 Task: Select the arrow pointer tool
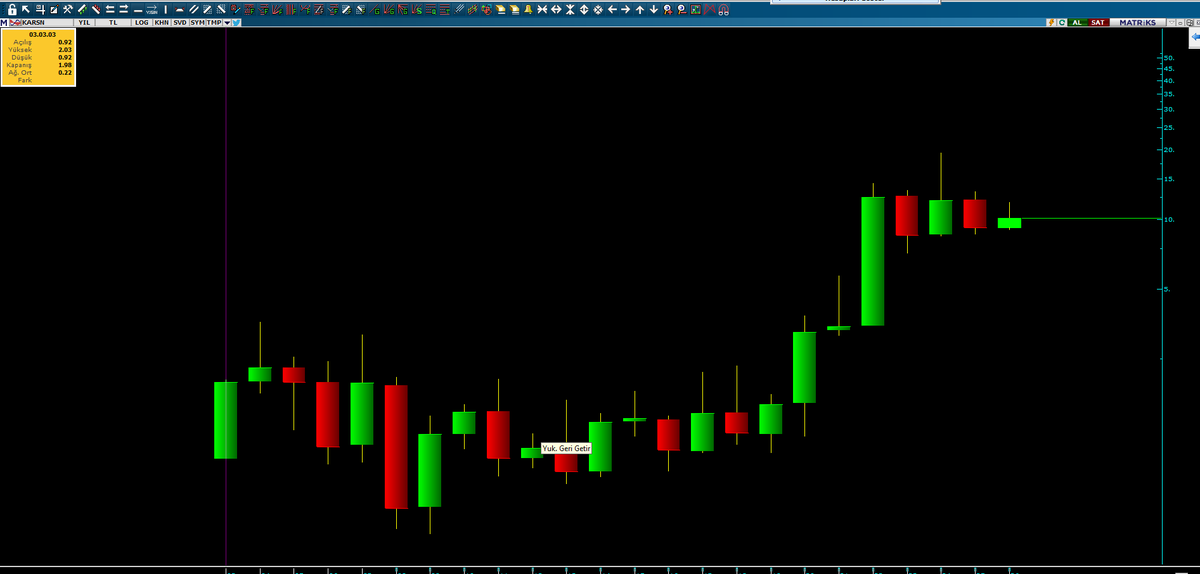tap(26, 9)
